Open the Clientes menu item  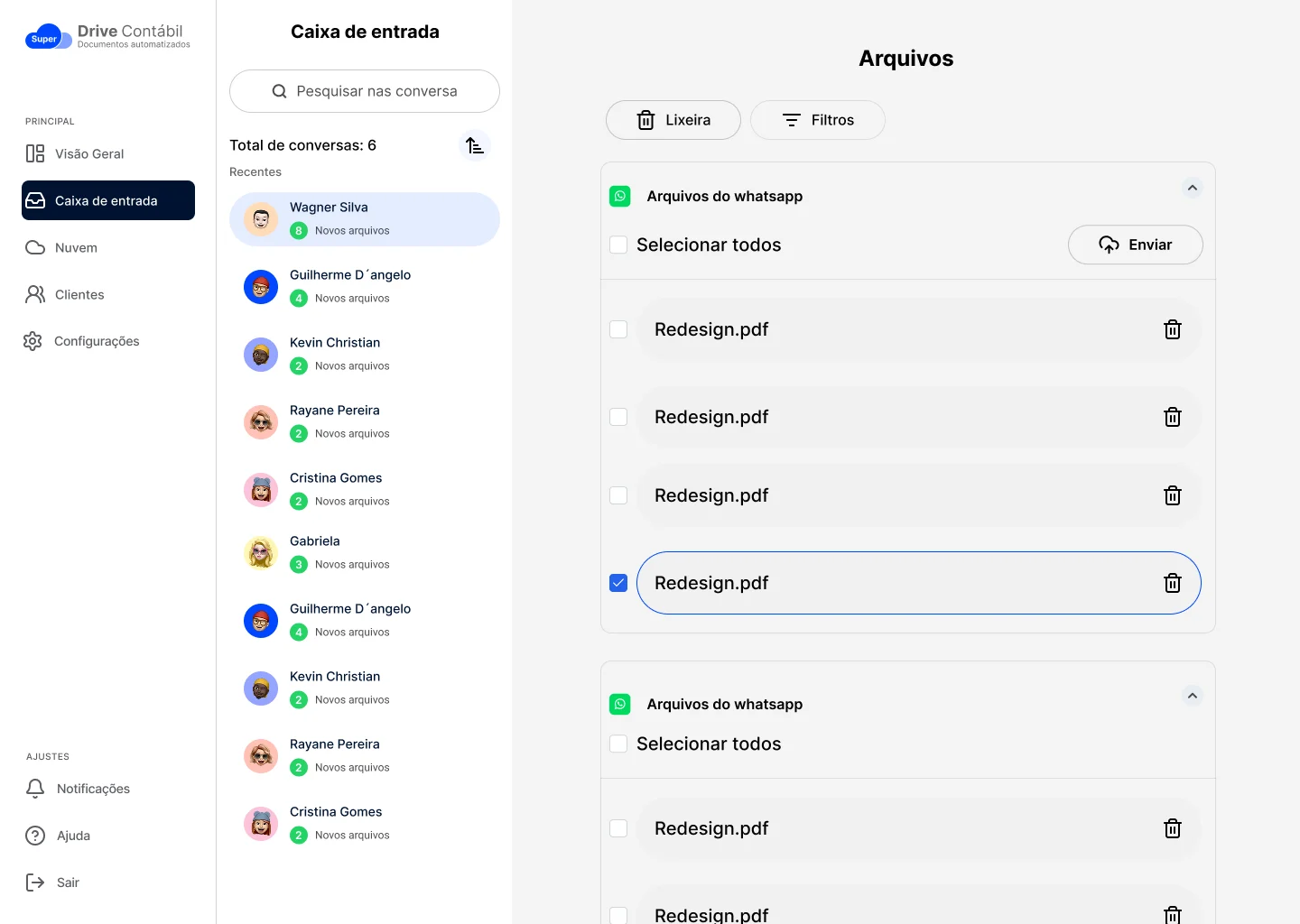(x=79, y=295)
